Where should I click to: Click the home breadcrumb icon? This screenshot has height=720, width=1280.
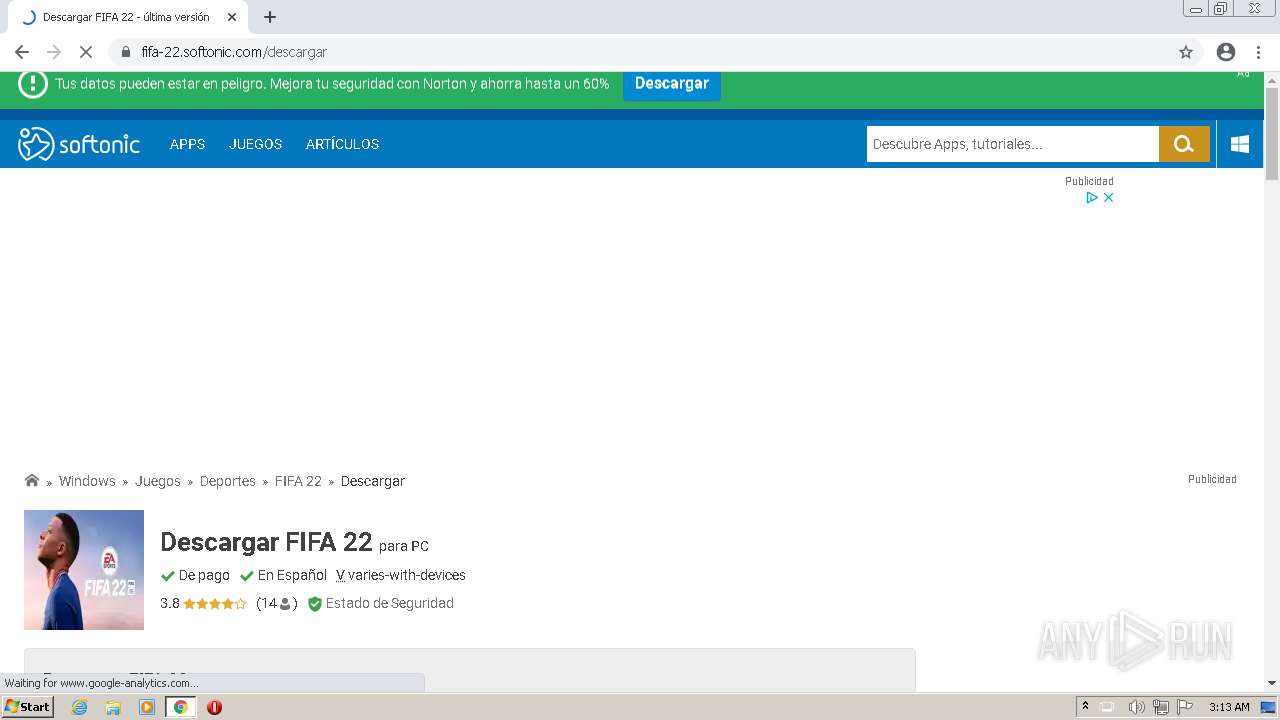tap(32, 480)
